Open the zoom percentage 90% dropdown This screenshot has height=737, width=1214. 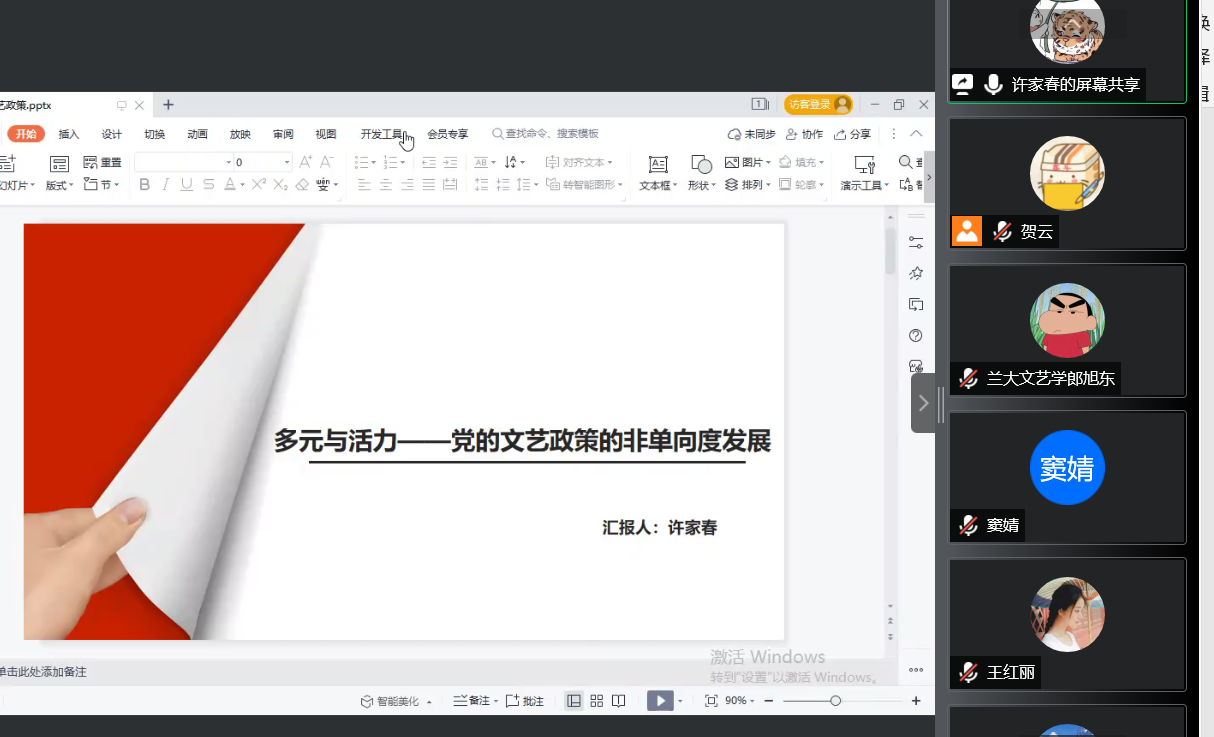coord(740,701)
